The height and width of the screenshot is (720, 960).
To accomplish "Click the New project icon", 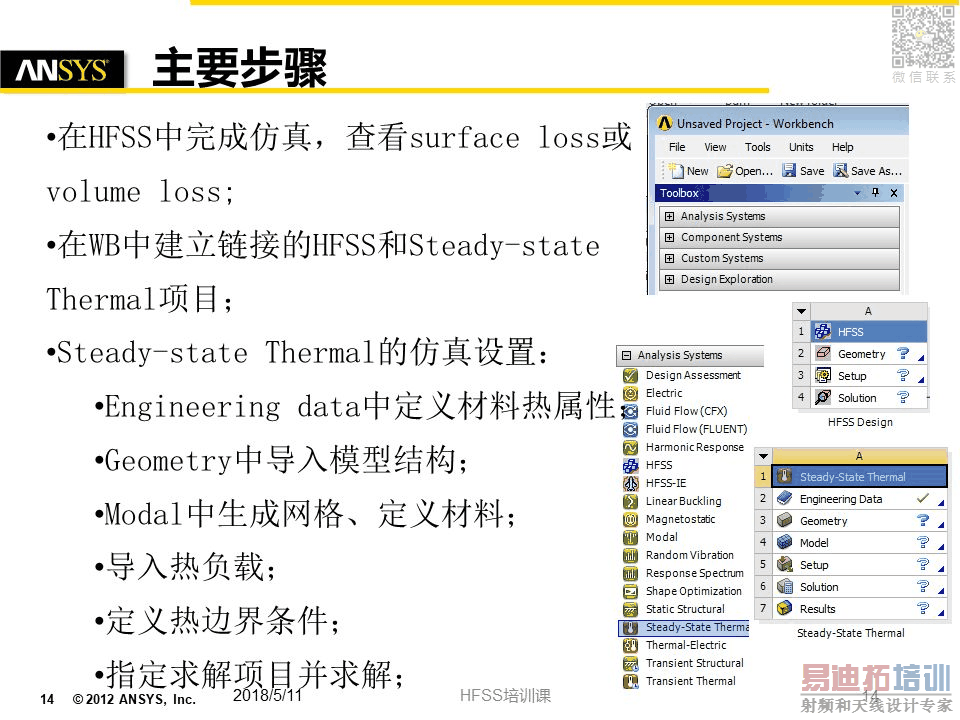I will point(676,171).
